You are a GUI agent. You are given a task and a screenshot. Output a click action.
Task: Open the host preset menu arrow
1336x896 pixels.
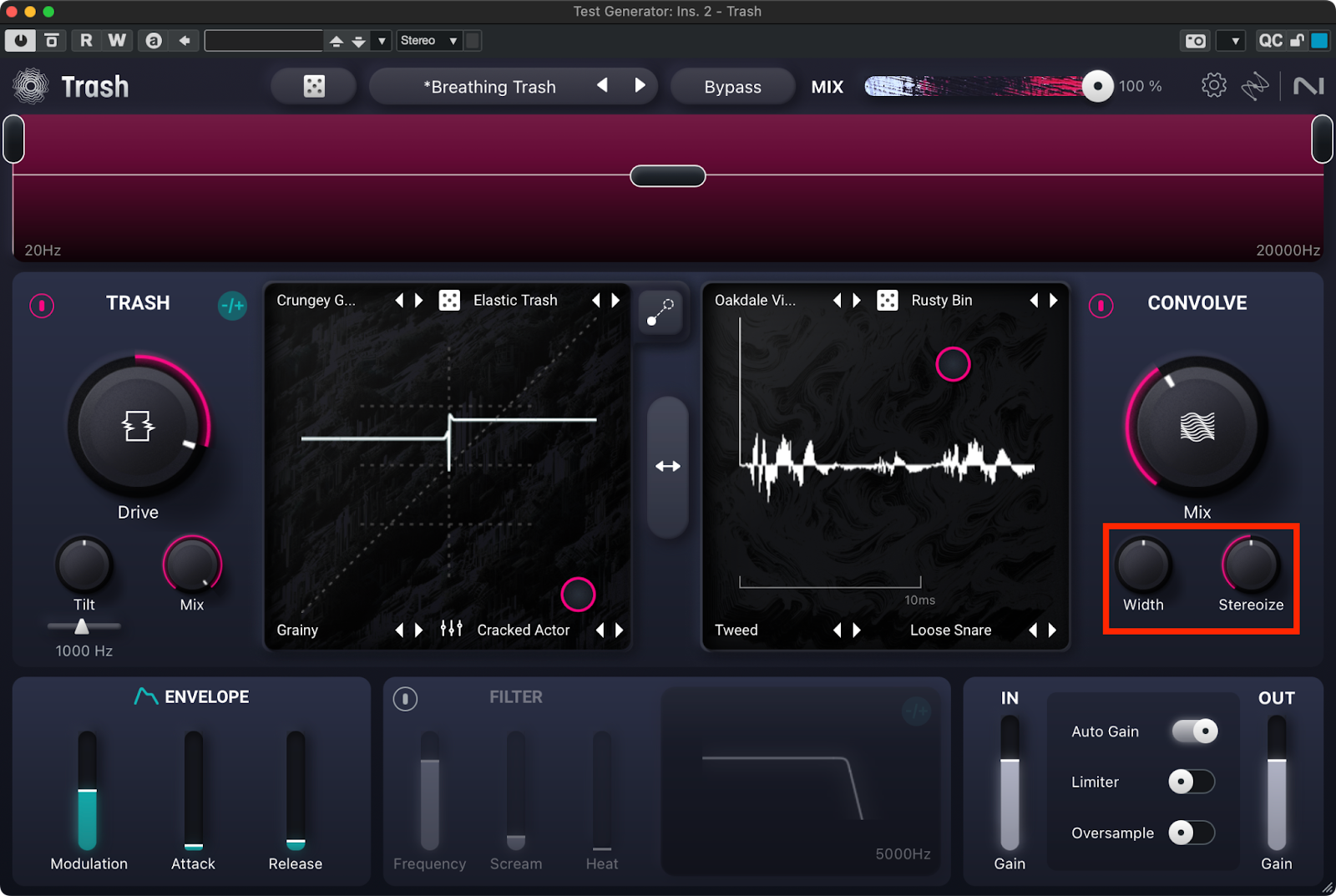pos(382,40)
